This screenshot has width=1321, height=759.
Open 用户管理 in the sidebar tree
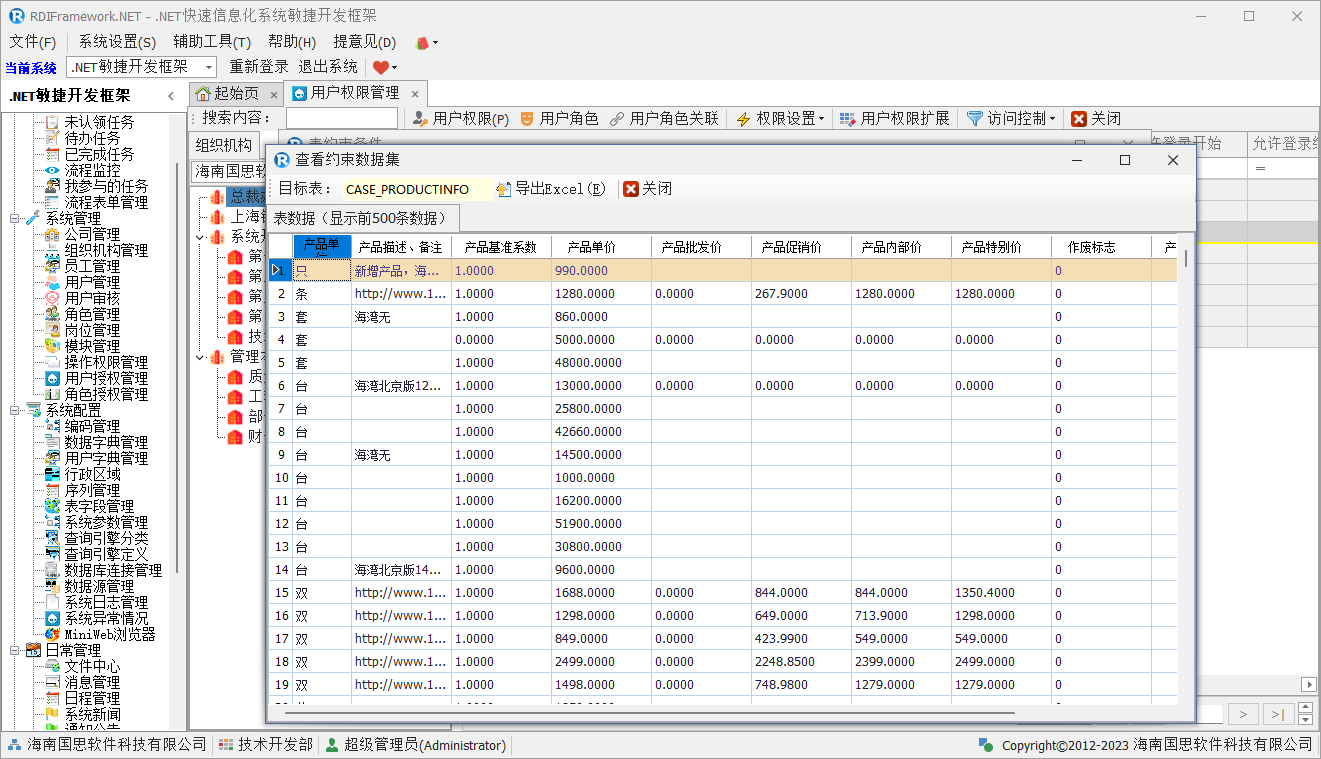click(x=92, y=282)
